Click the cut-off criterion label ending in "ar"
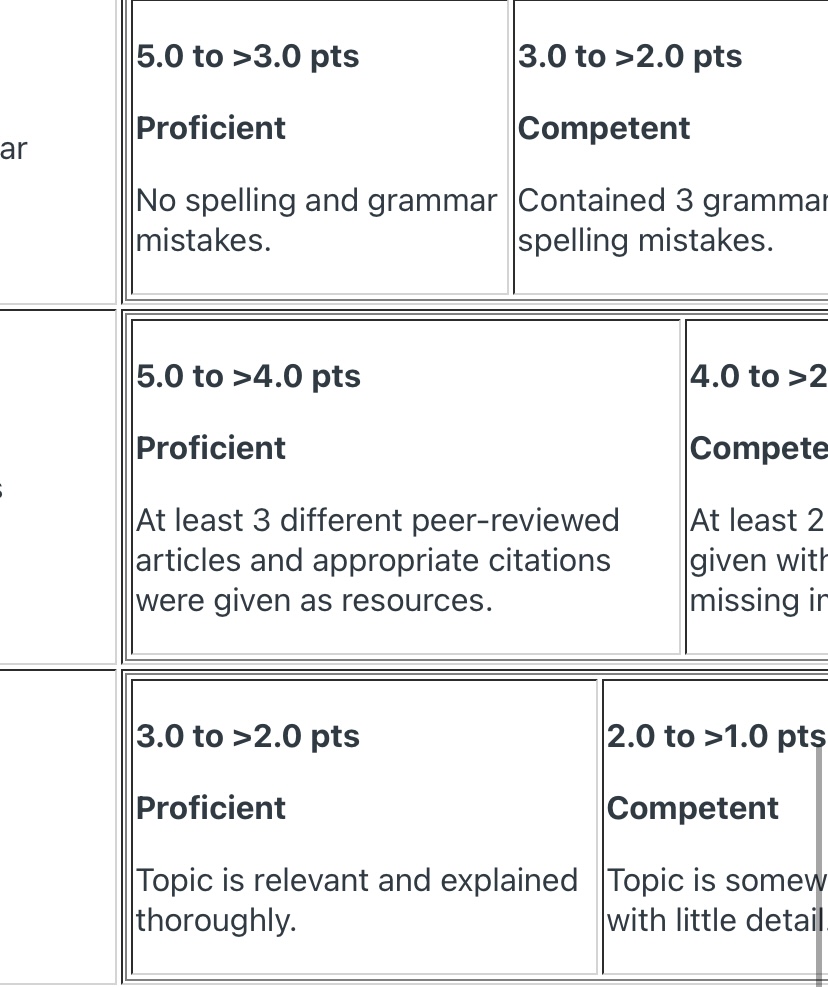Screen dimensions: 828x987 (x=14, y=150)
